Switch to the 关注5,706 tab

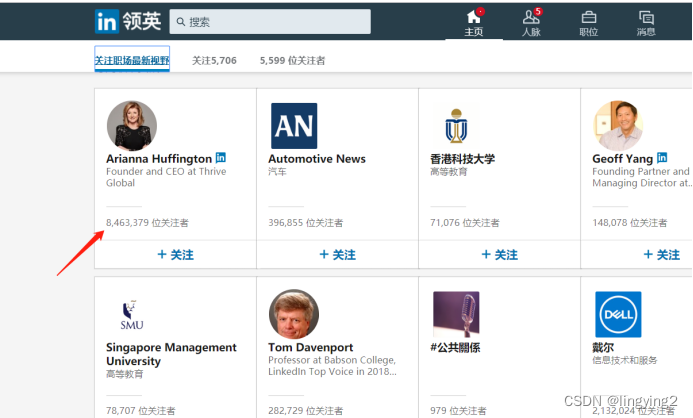tap(214, 61)
